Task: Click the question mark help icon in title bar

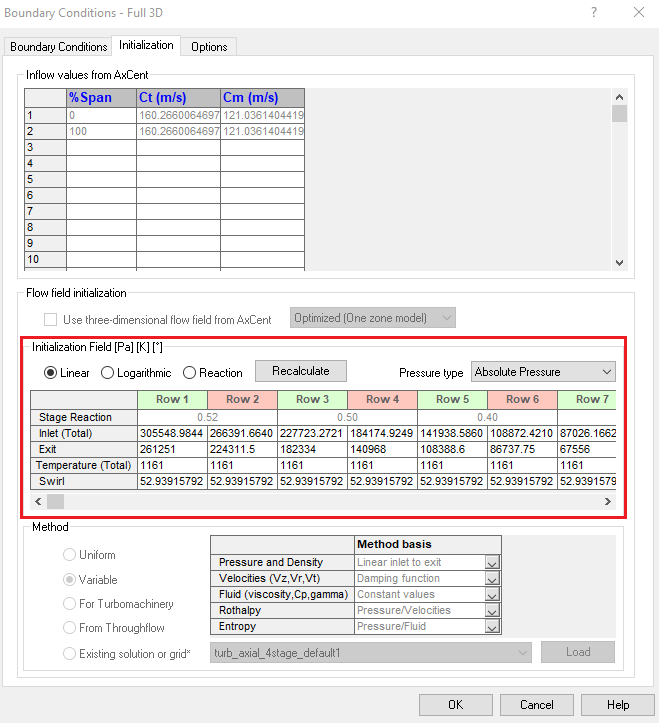Action: [594, 12]
